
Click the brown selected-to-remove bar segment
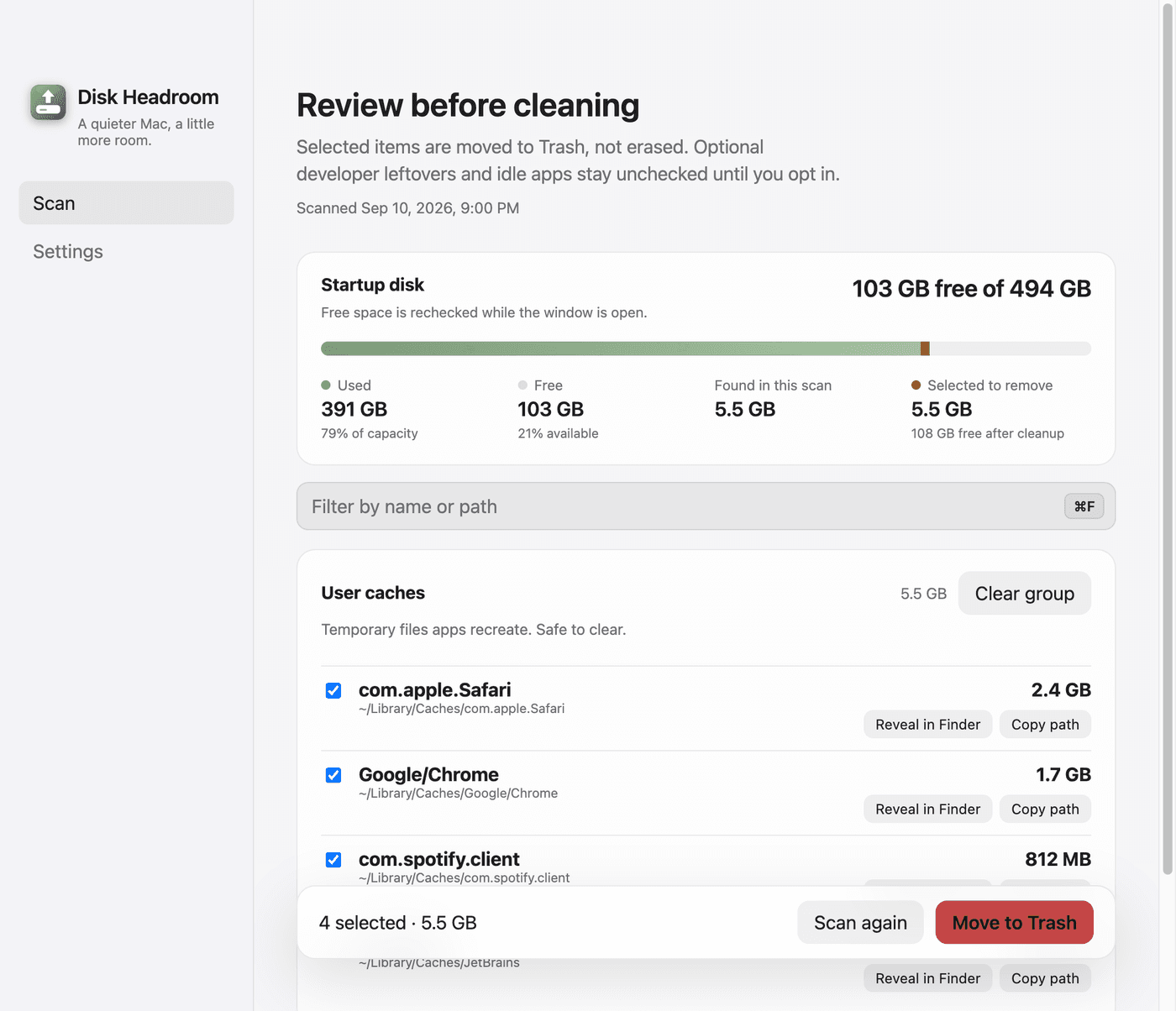(925, 348)
